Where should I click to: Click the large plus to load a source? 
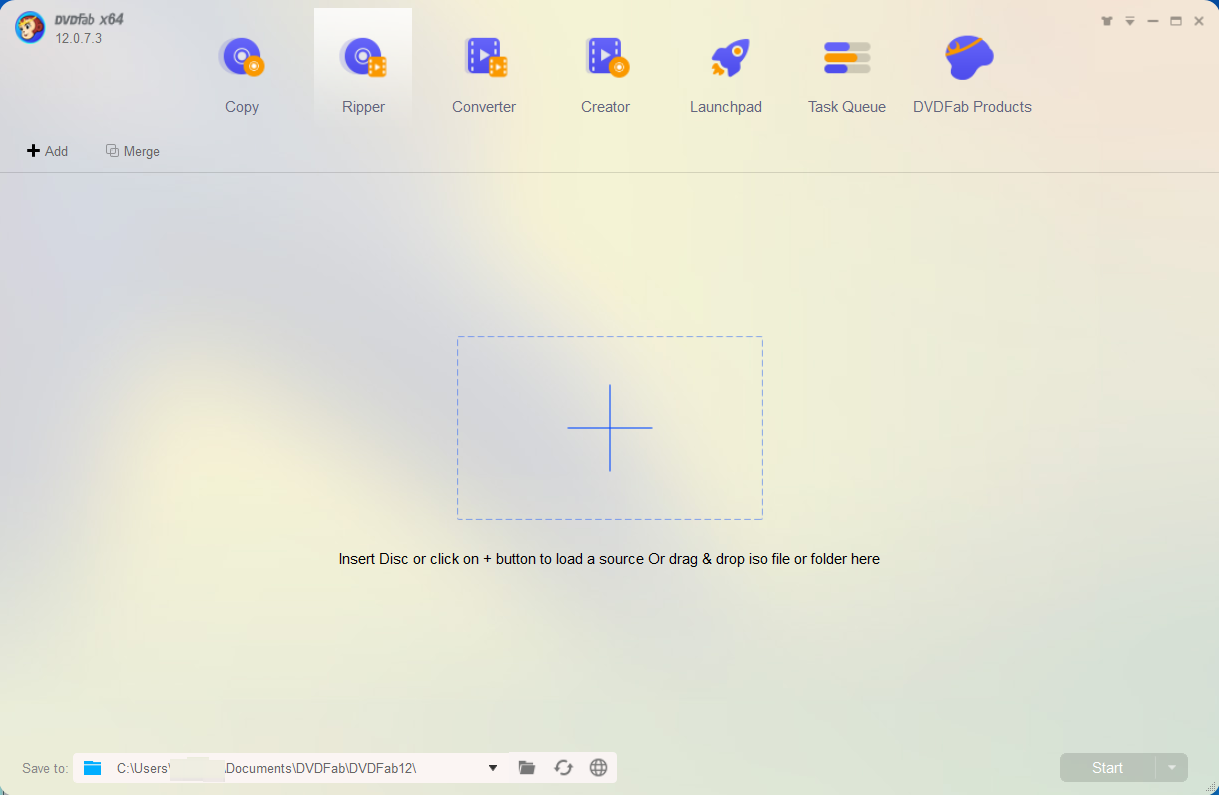[610, 428]
